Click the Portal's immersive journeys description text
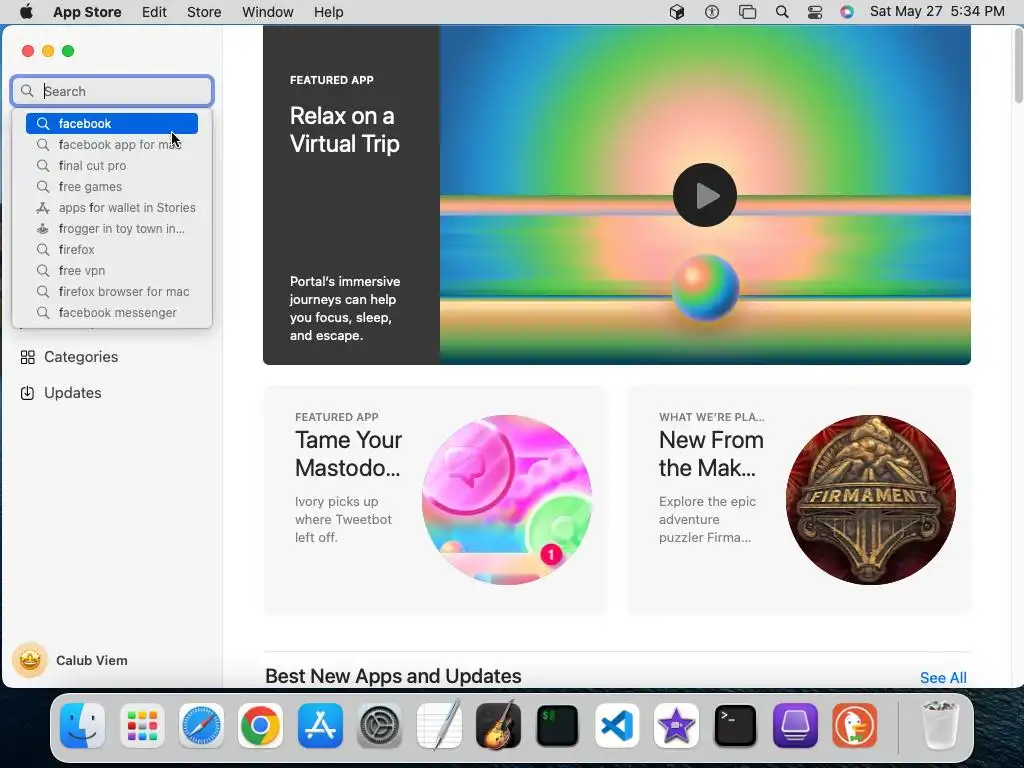Image resolution: width=1024 pixels, height=768 pixels. [x=345, y=308]
